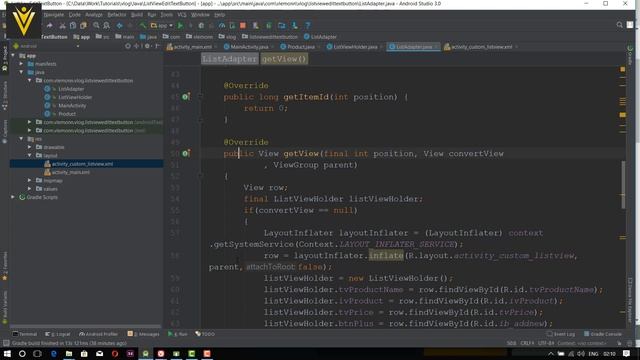
Task: Collapse the layout folder arrow
Action: point(29,156)
